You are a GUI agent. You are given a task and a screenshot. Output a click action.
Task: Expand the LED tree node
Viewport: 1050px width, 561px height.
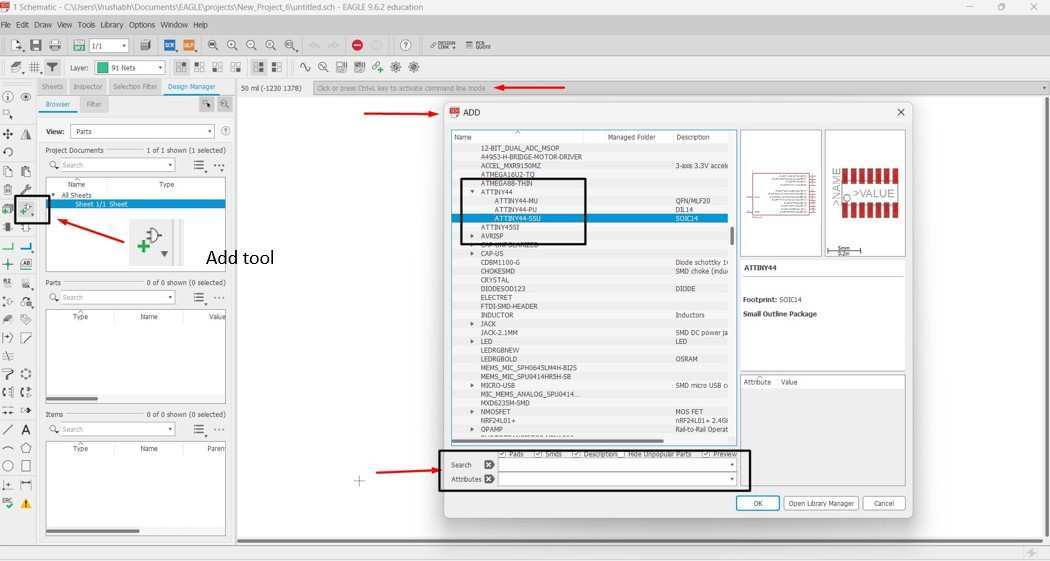[473, 341]
